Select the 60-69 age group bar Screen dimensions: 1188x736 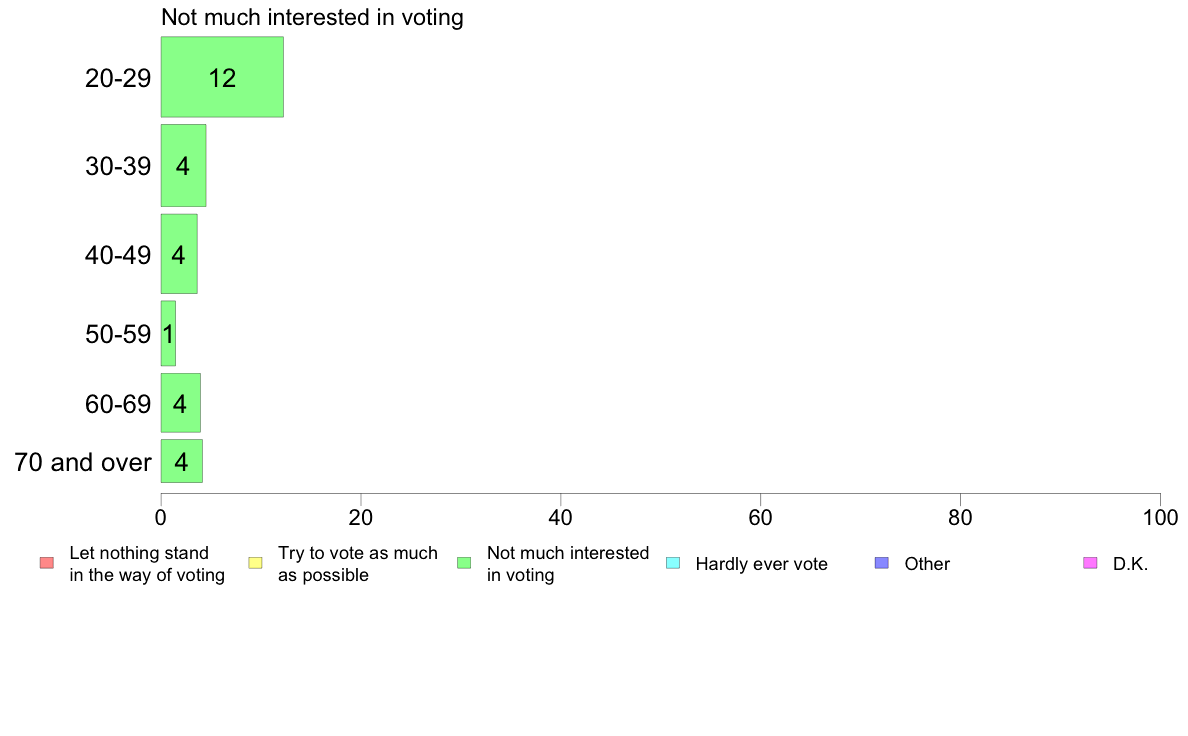pyautogui.click(x=180, y=403)
